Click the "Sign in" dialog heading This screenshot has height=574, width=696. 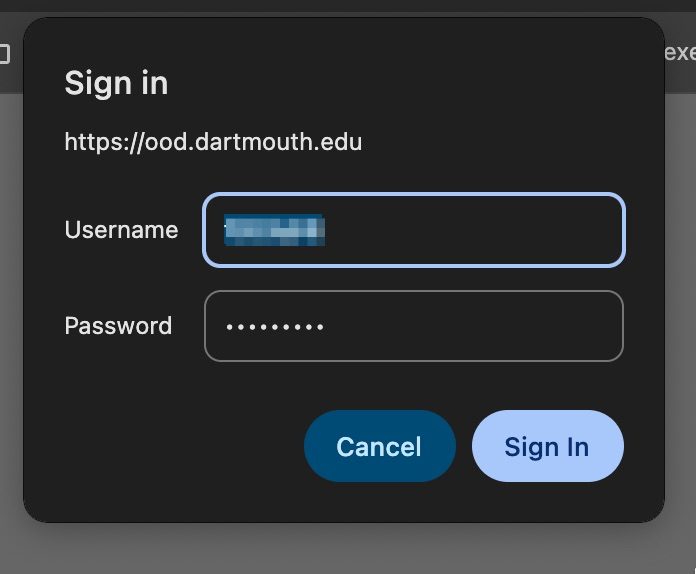(116, 83)
